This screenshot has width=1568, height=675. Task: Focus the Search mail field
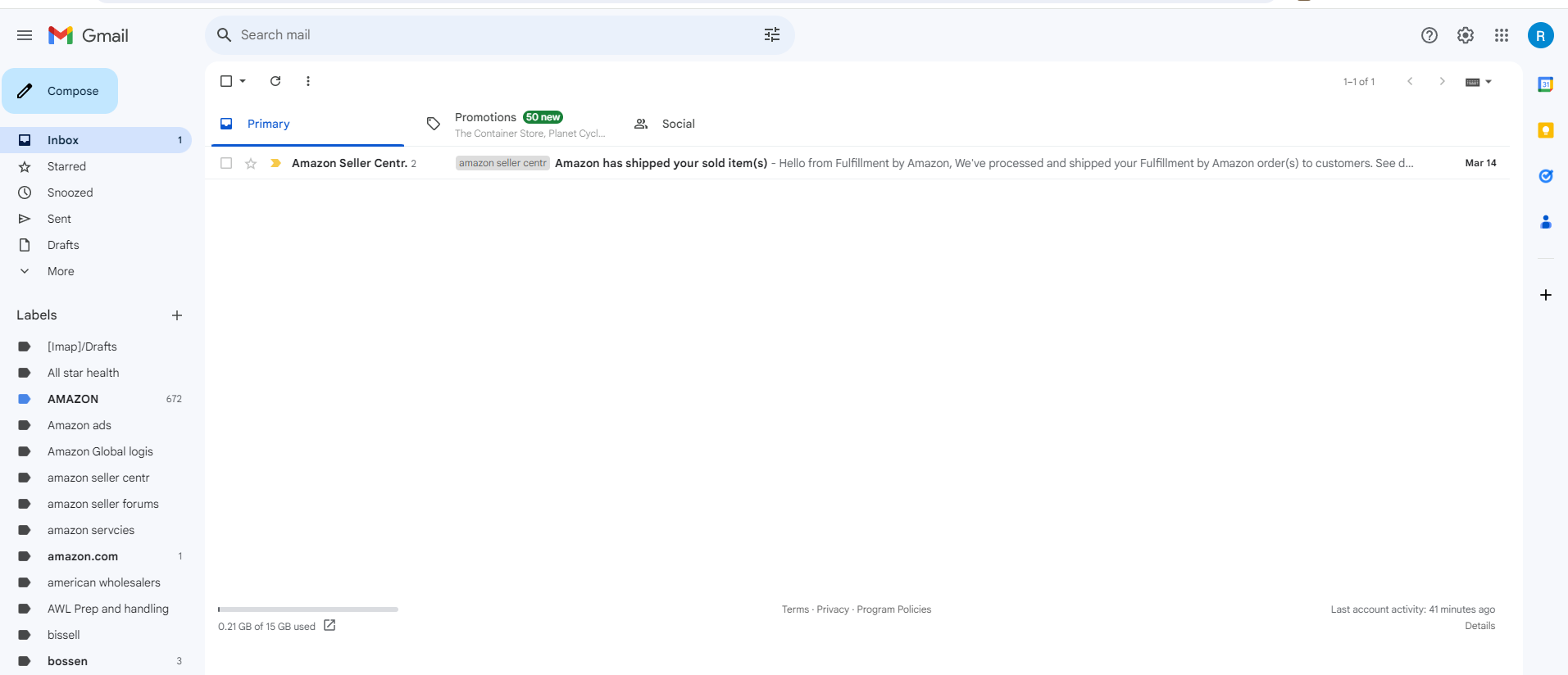tap(499, 35)
